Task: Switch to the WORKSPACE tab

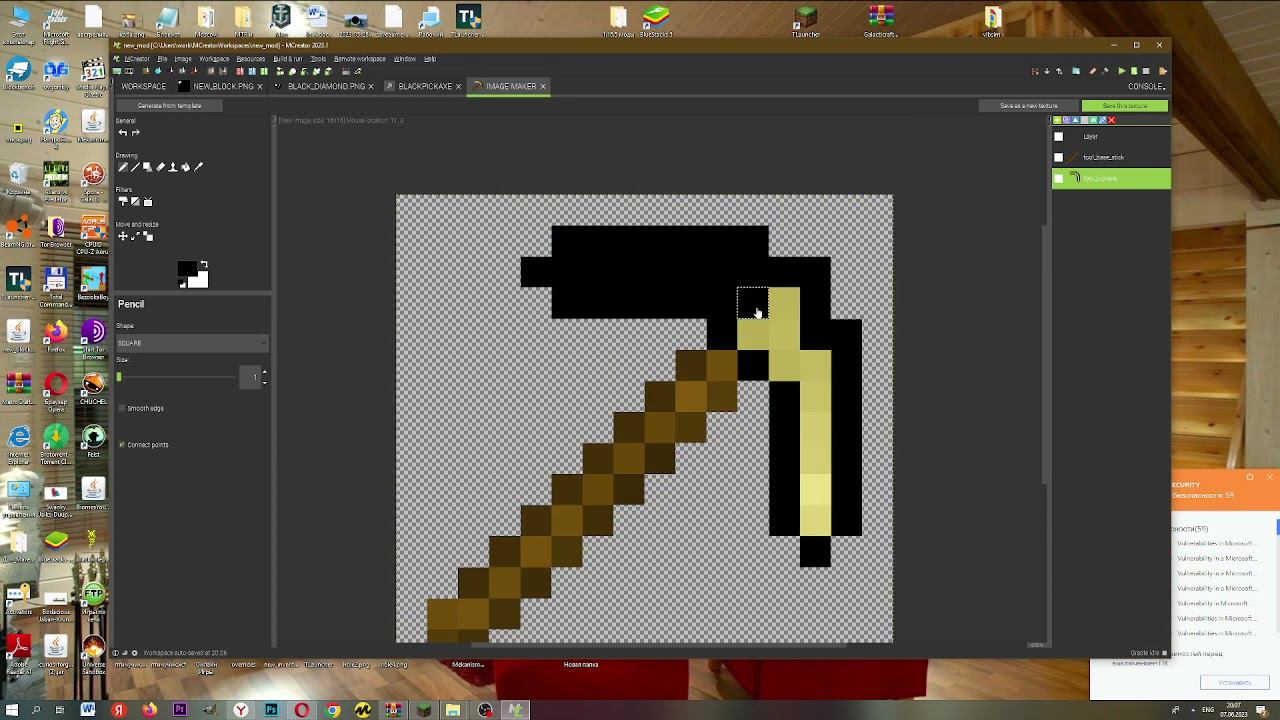Action: pos(144,86)
